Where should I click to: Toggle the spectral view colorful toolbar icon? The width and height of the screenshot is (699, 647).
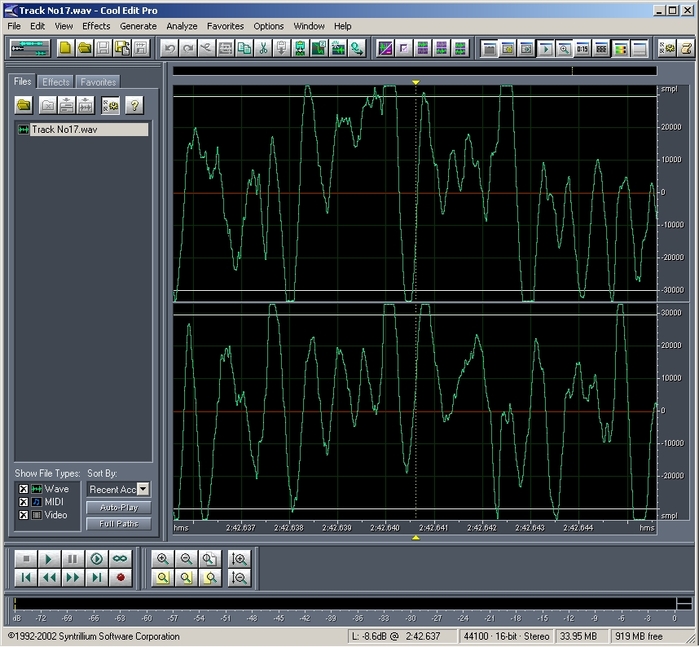(x=620, y=48)
